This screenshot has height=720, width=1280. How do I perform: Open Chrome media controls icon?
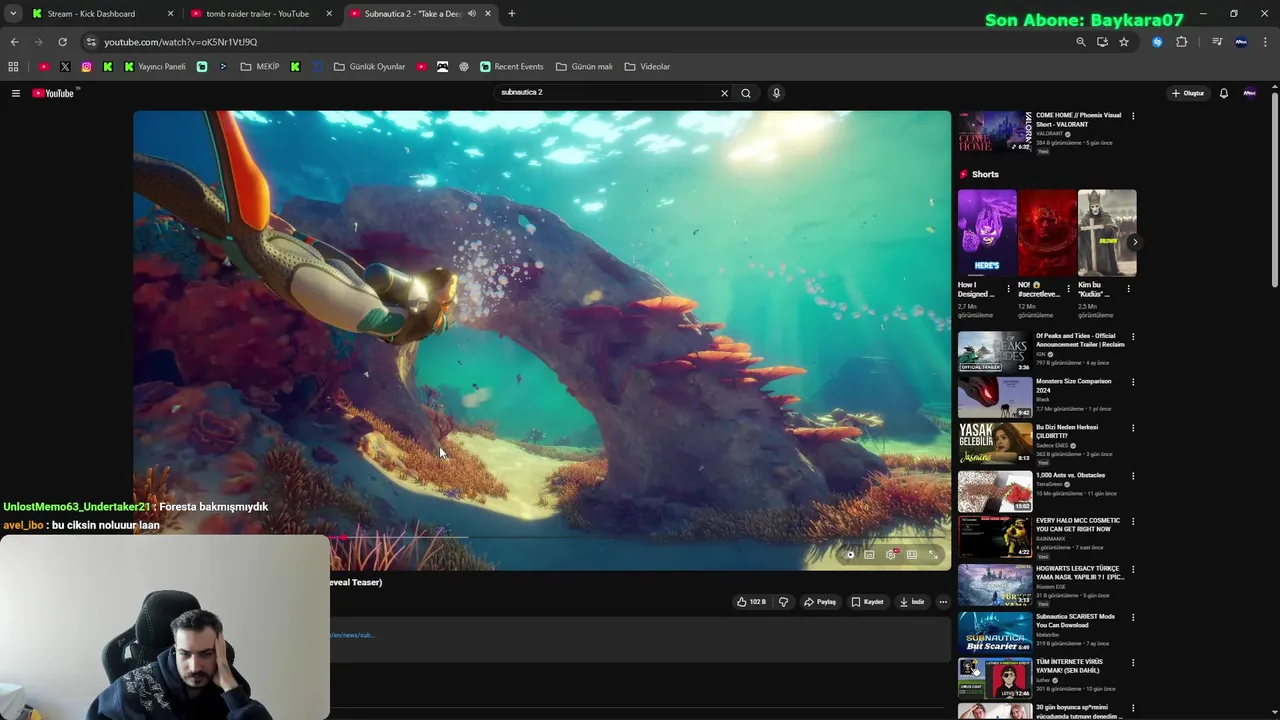click(x=1217, y=42)
